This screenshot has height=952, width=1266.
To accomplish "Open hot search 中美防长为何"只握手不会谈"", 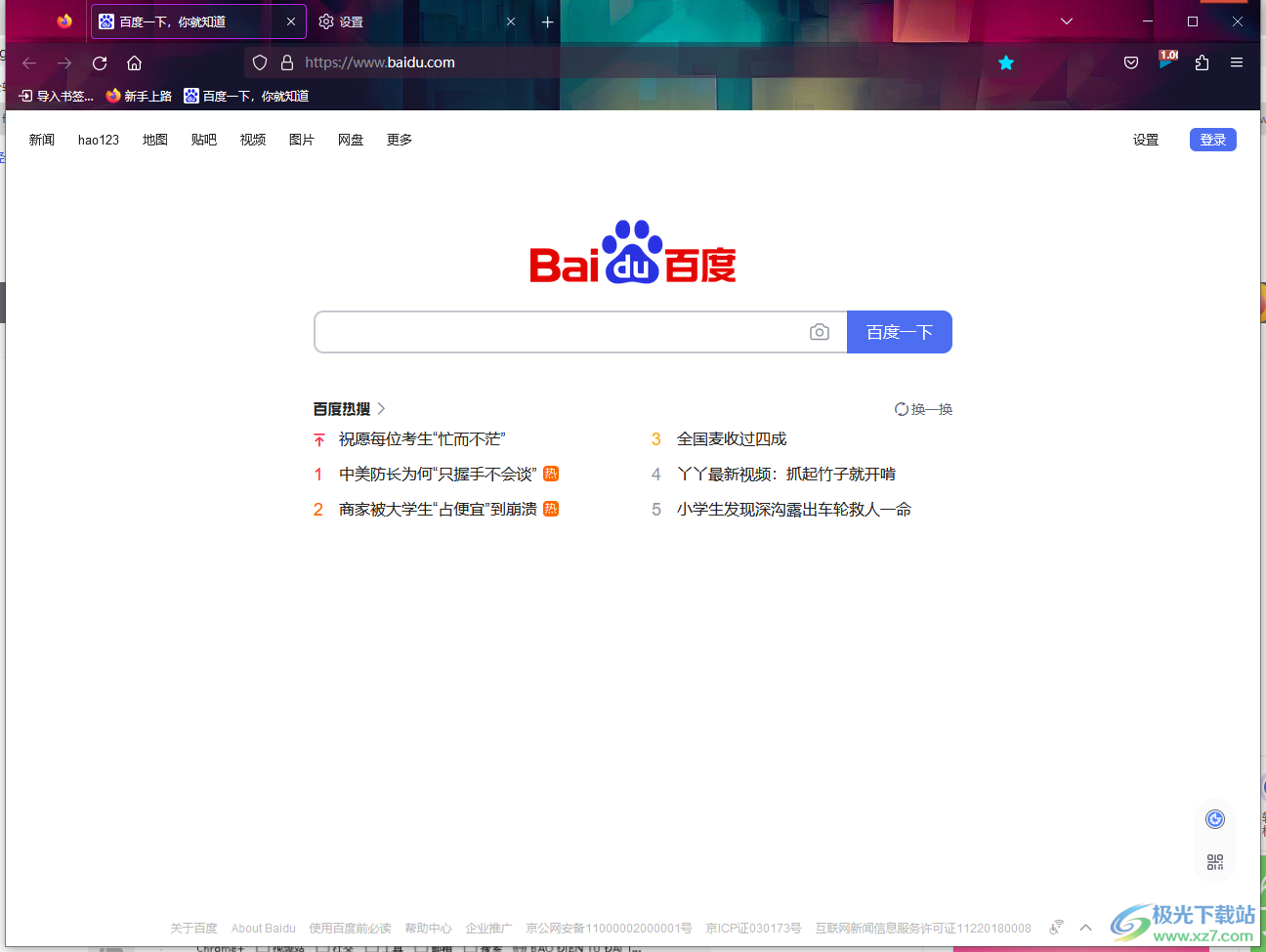I will pos(438,475).
